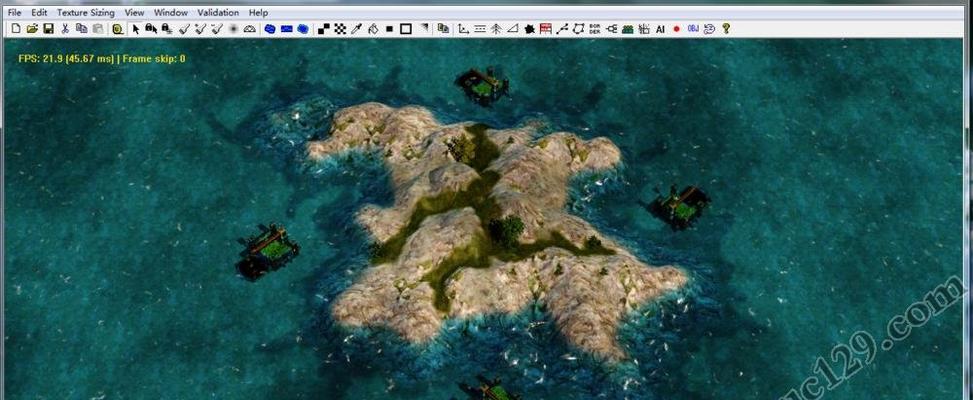This screenshot has width=973, height=400.
Task: Copy selection using the toolbar copy icon
Action: point(81,29)
